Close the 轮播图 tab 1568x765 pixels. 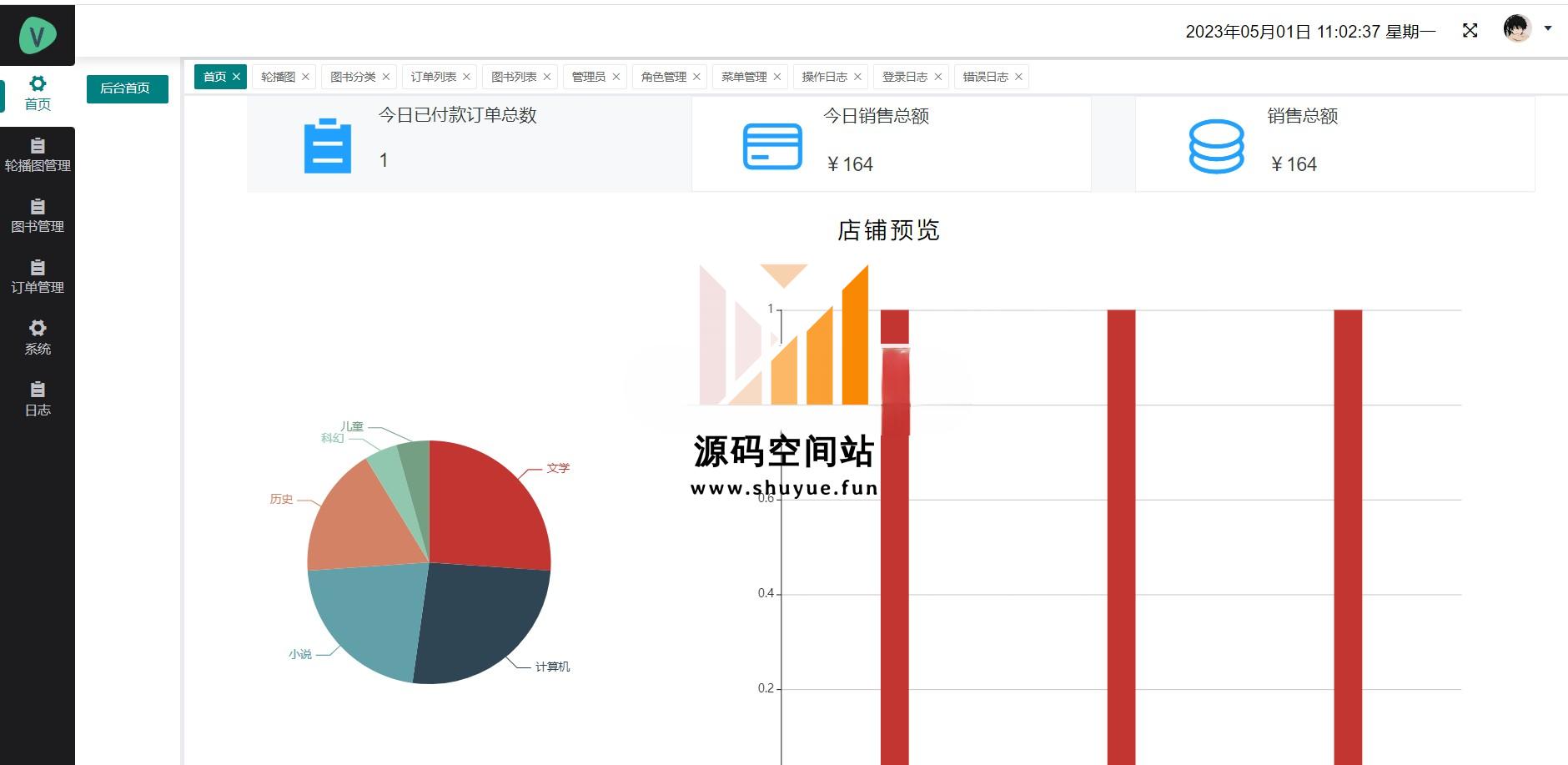point(306,77)
